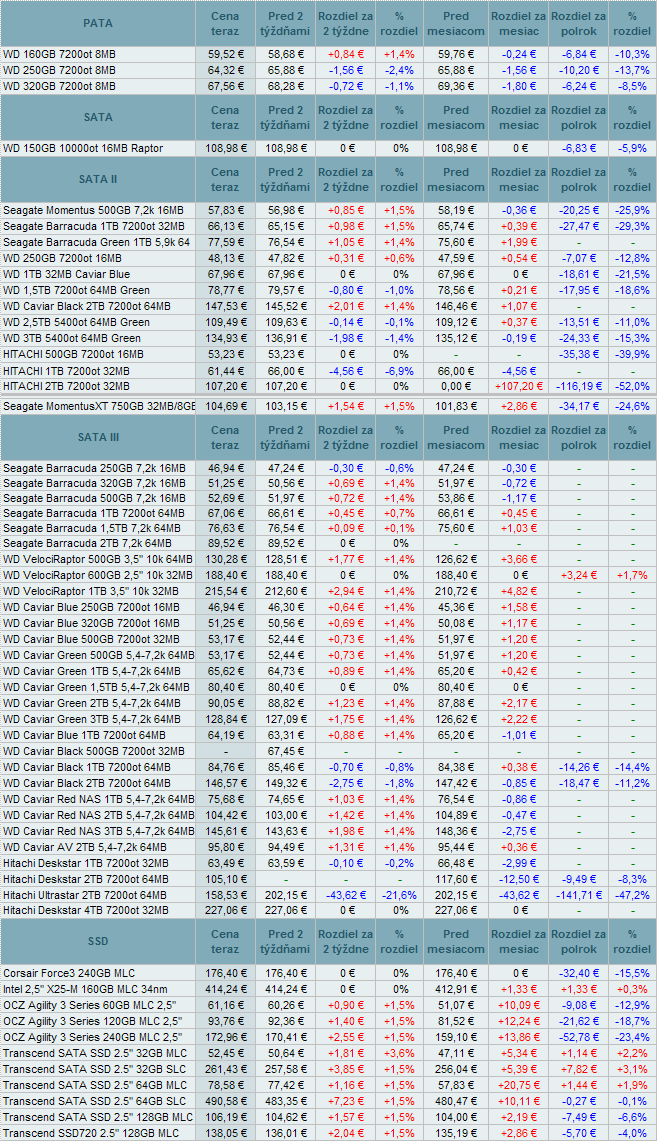The image size is (657, 1141).
Task: Select the '+13,86 €' monthly difference cell
Action: (x=519, y=1037)
